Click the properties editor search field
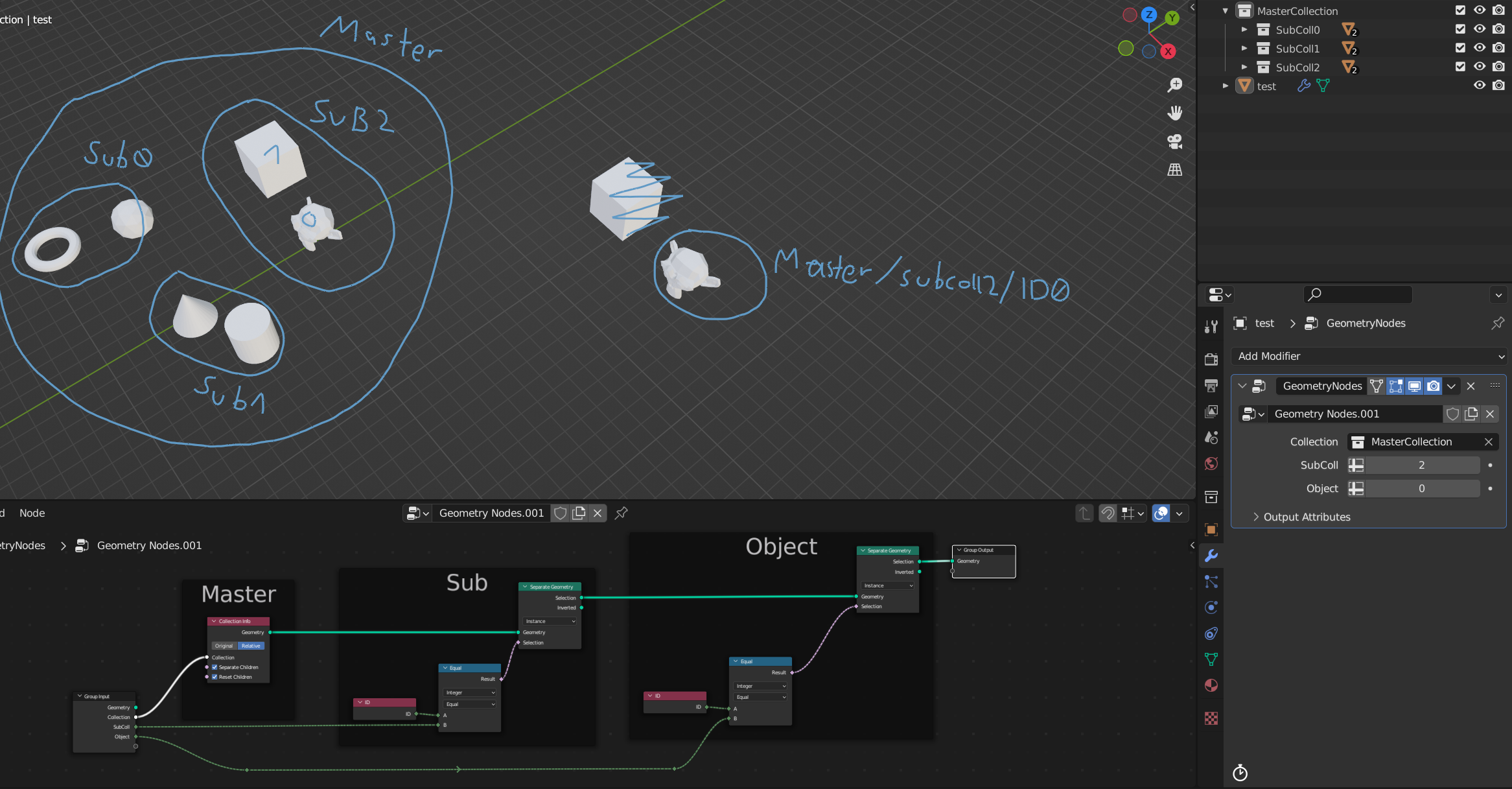Viewport: 1512px width, 789px height. (1357, 294)
